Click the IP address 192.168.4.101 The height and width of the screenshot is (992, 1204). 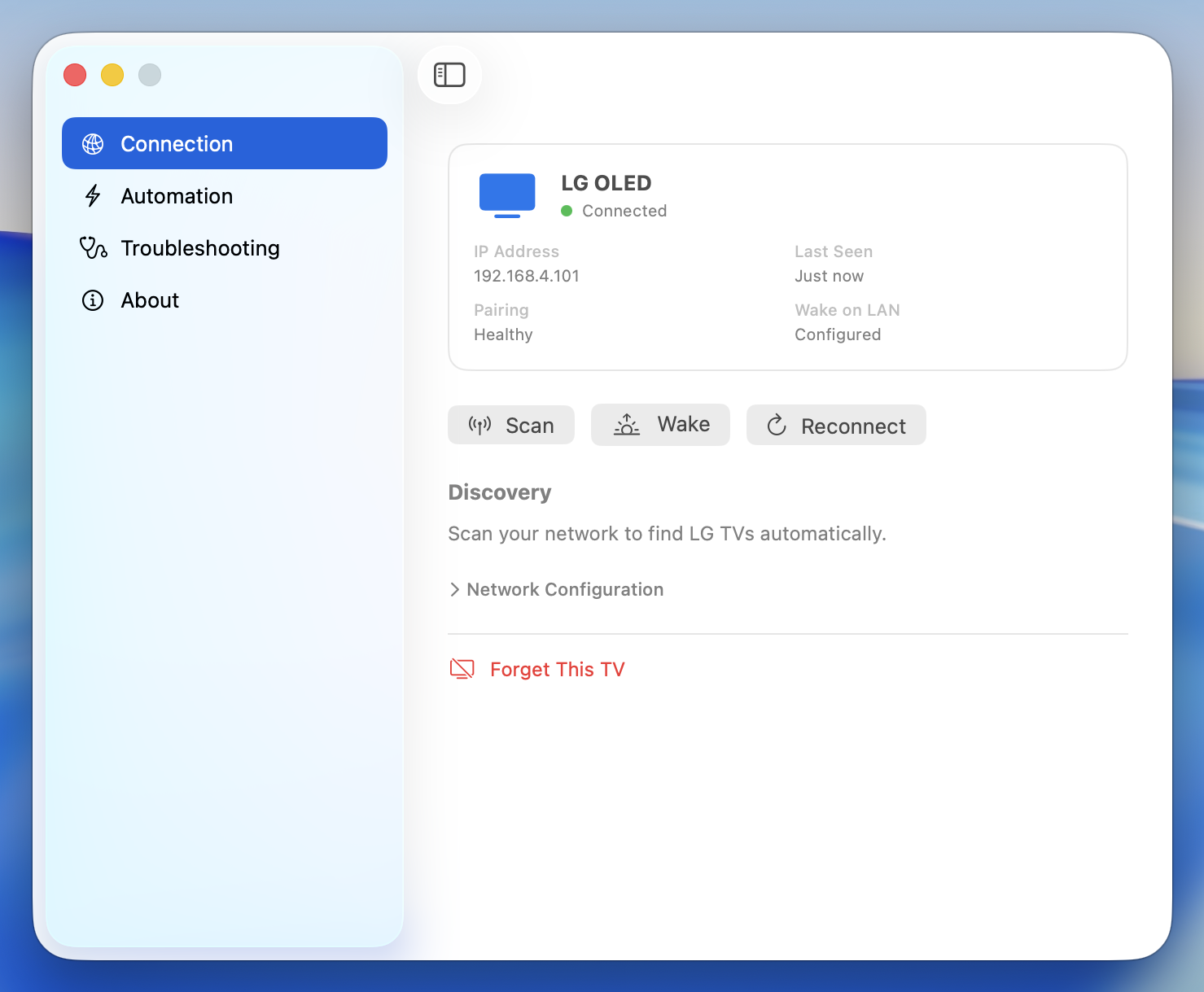pos(527,276)
